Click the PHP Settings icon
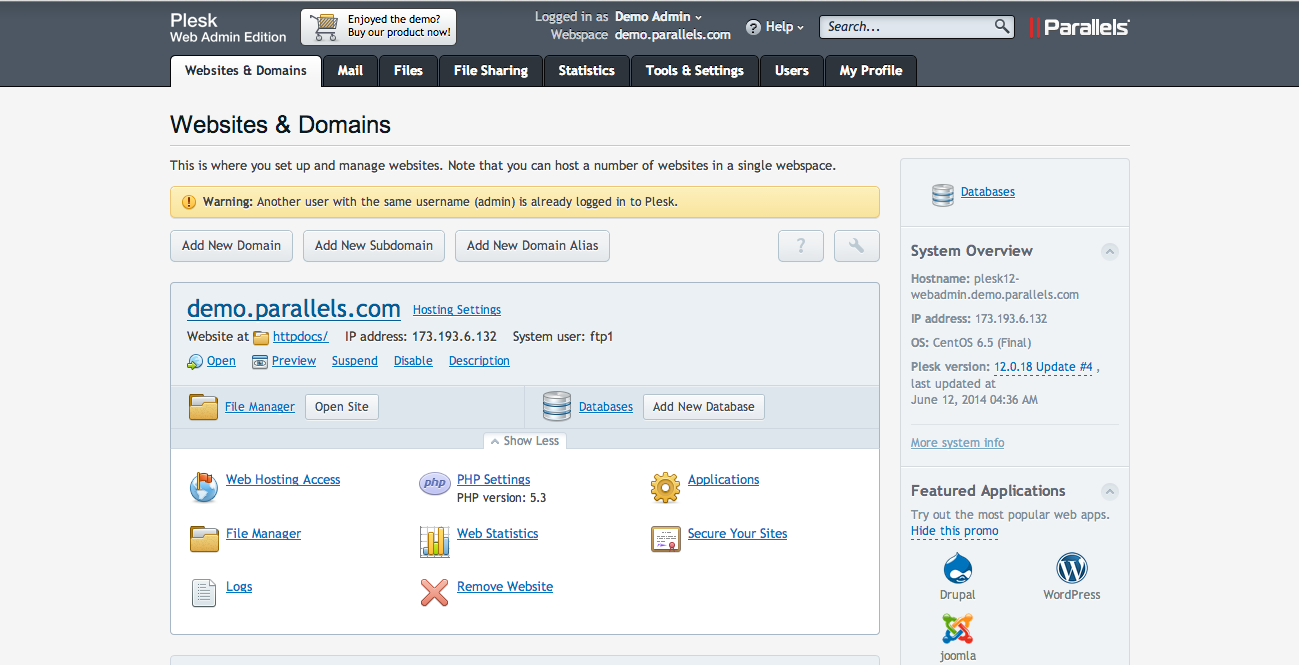1299x665 pixels. pyautogui.click(x=435, y=484)
